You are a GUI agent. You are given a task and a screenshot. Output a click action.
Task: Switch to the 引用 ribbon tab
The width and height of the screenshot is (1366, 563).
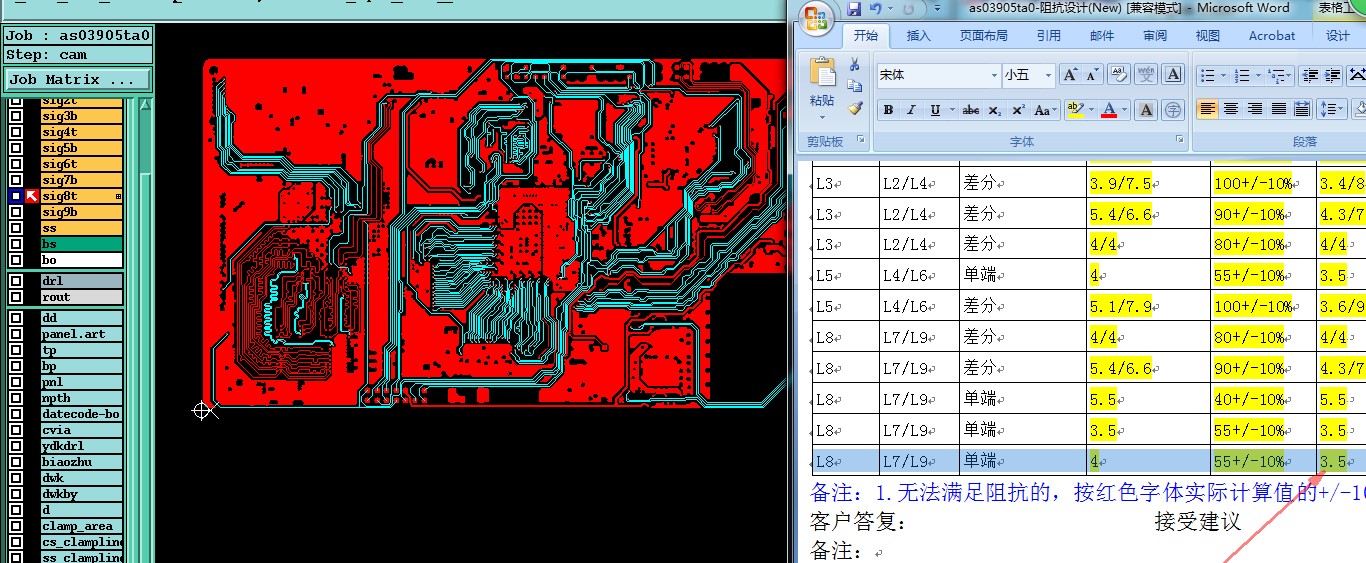point(1048,35)
